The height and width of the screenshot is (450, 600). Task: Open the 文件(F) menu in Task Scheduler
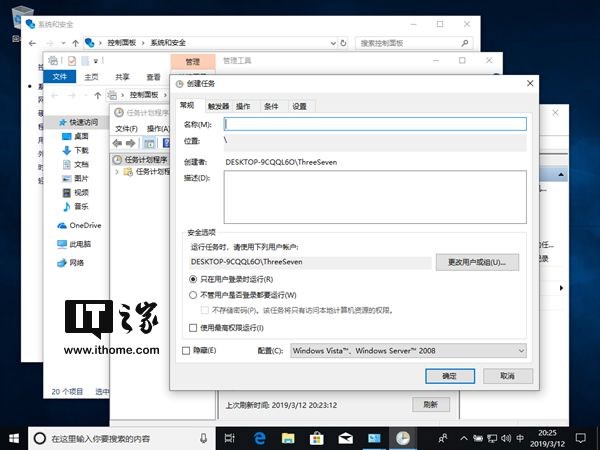(126, 129)
